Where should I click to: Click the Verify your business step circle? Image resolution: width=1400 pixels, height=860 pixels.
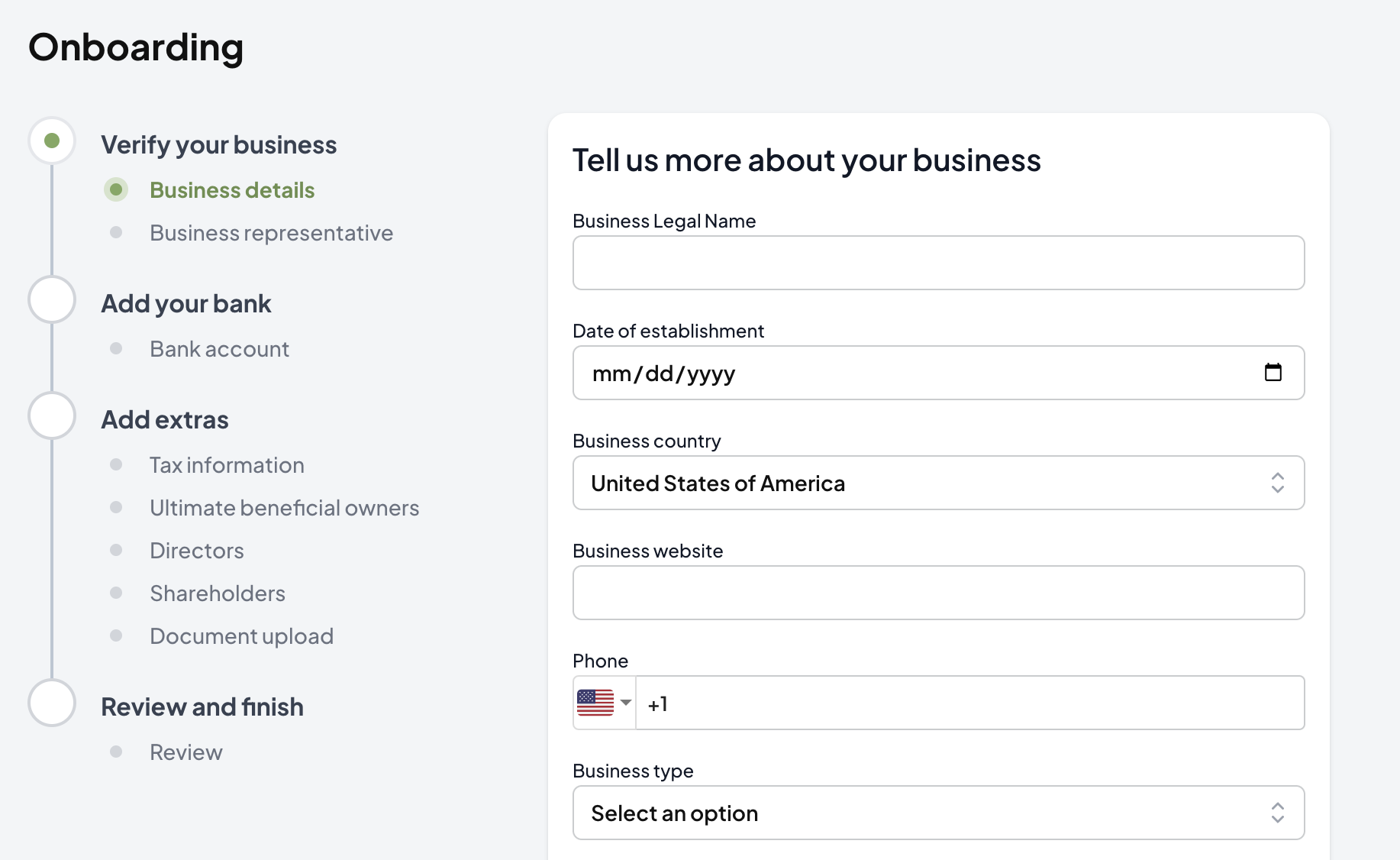point(52,141)
